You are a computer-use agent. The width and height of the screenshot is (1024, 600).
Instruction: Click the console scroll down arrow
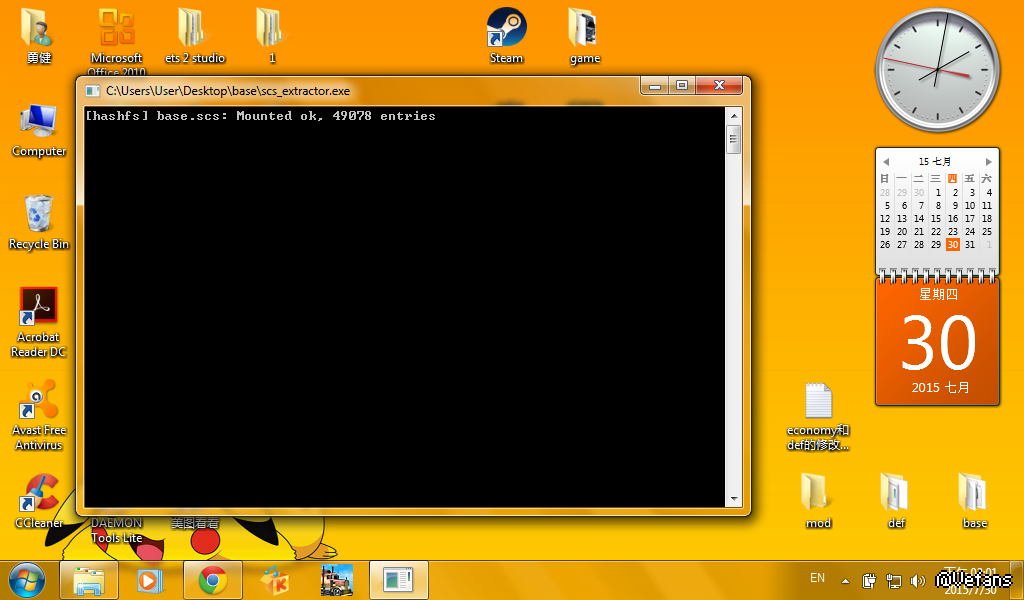click(734, 498)
